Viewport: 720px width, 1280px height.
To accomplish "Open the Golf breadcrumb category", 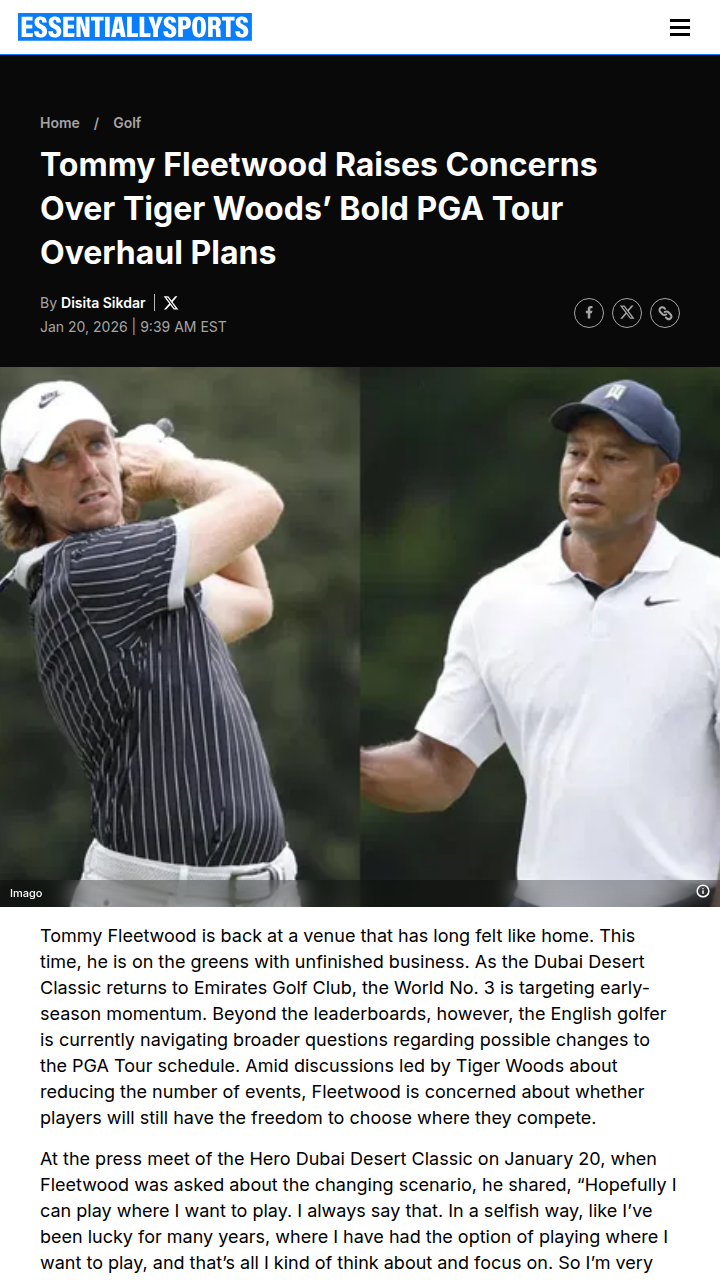I will (x=127, y=123).
